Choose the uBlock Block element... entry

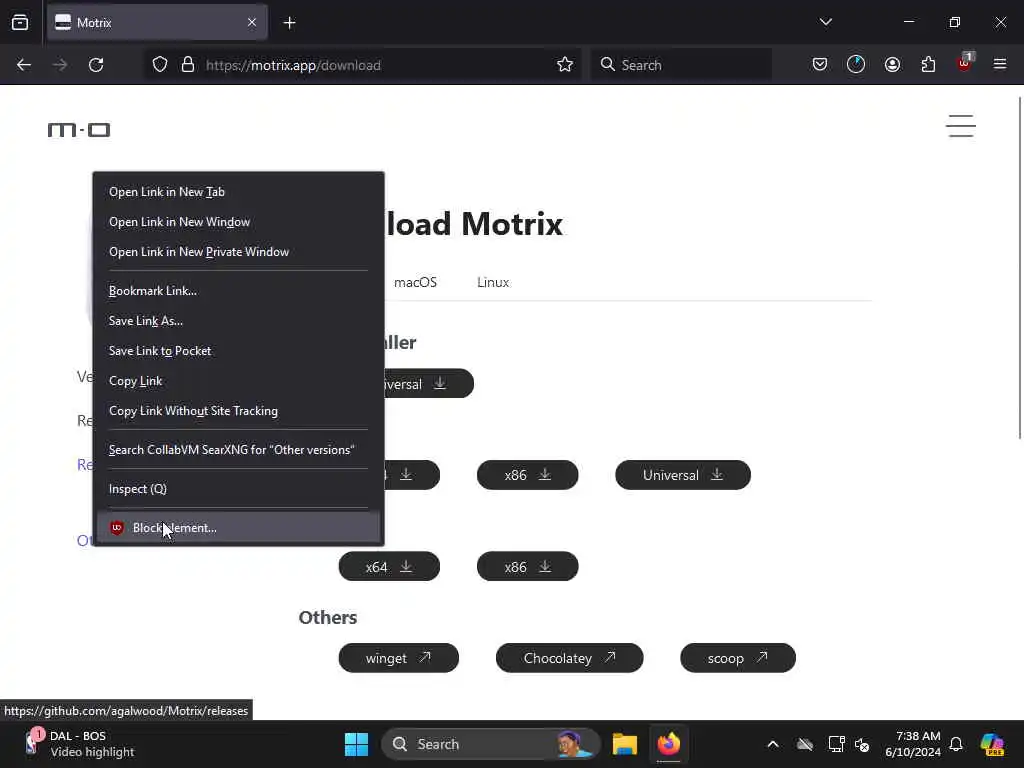tap(238, 528)
